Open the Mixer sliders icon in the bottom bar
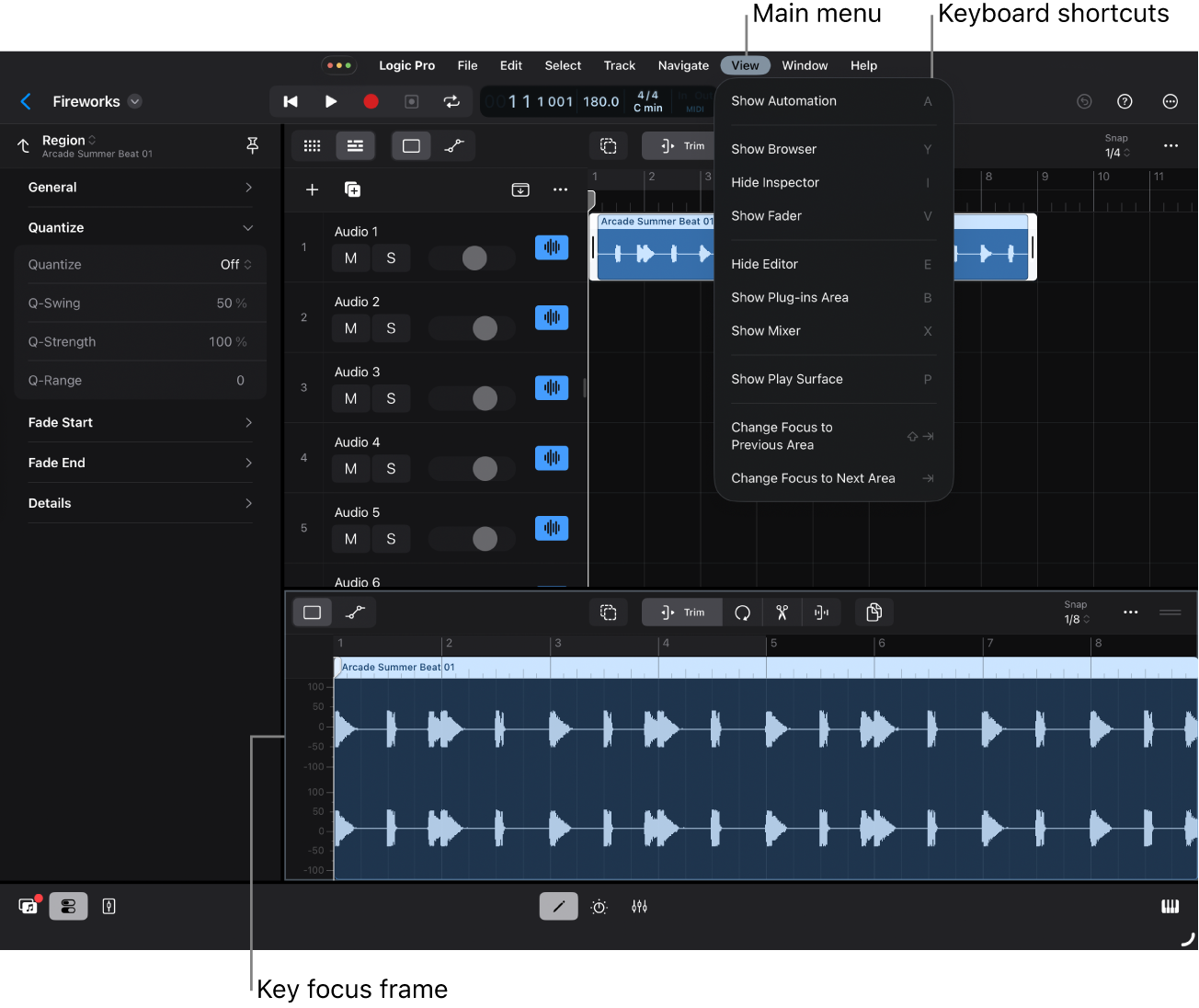The width and height of the screenshot is (1199, 1008). [639, 907]
